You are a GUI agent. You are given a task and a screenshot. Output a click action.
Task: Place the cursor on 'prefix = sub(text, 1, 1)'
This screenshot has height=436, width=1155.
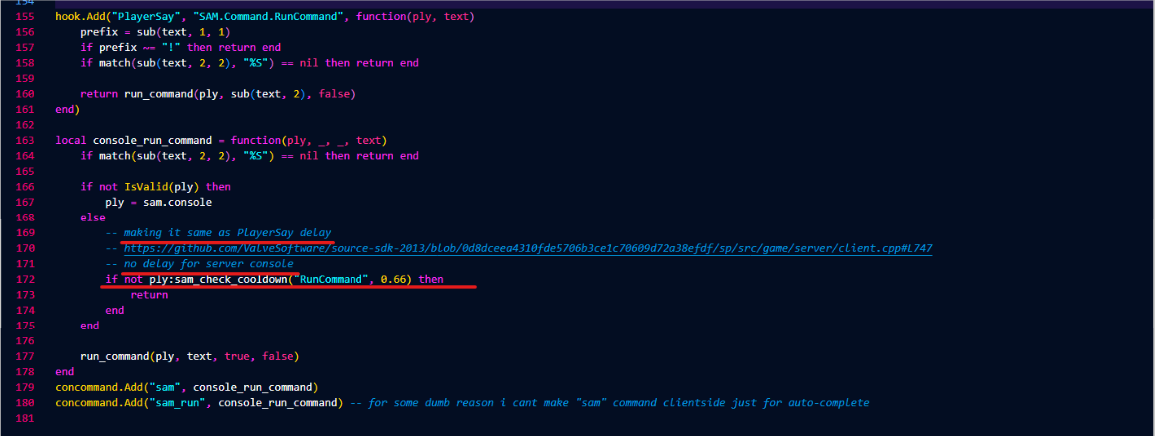[x=155, y=32]
